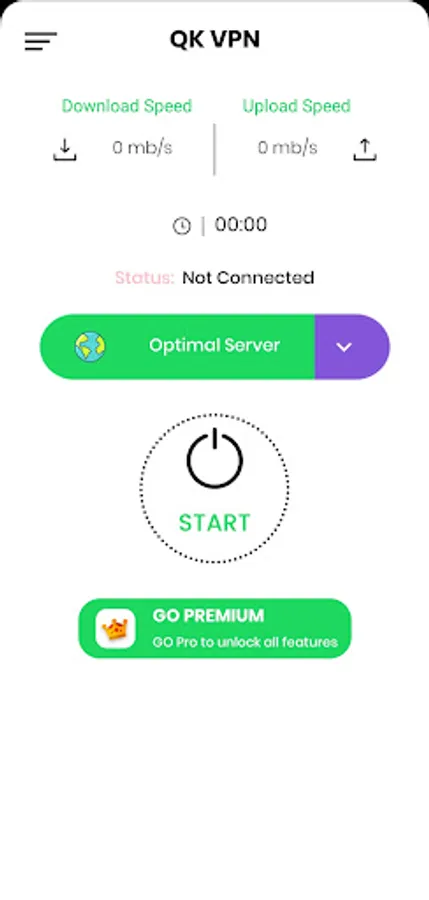Click the upload 0 mb/s value
This screenshot has height=900, width=429.
(x=287, y=148)
